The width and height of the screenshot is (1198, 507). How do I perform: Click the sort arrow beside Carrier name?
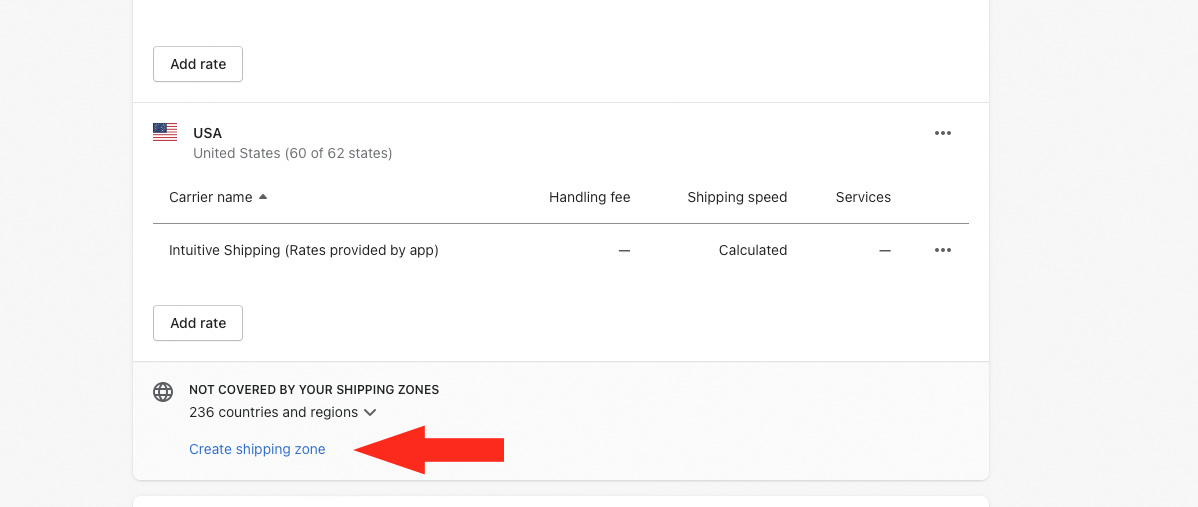coord(263,197)
